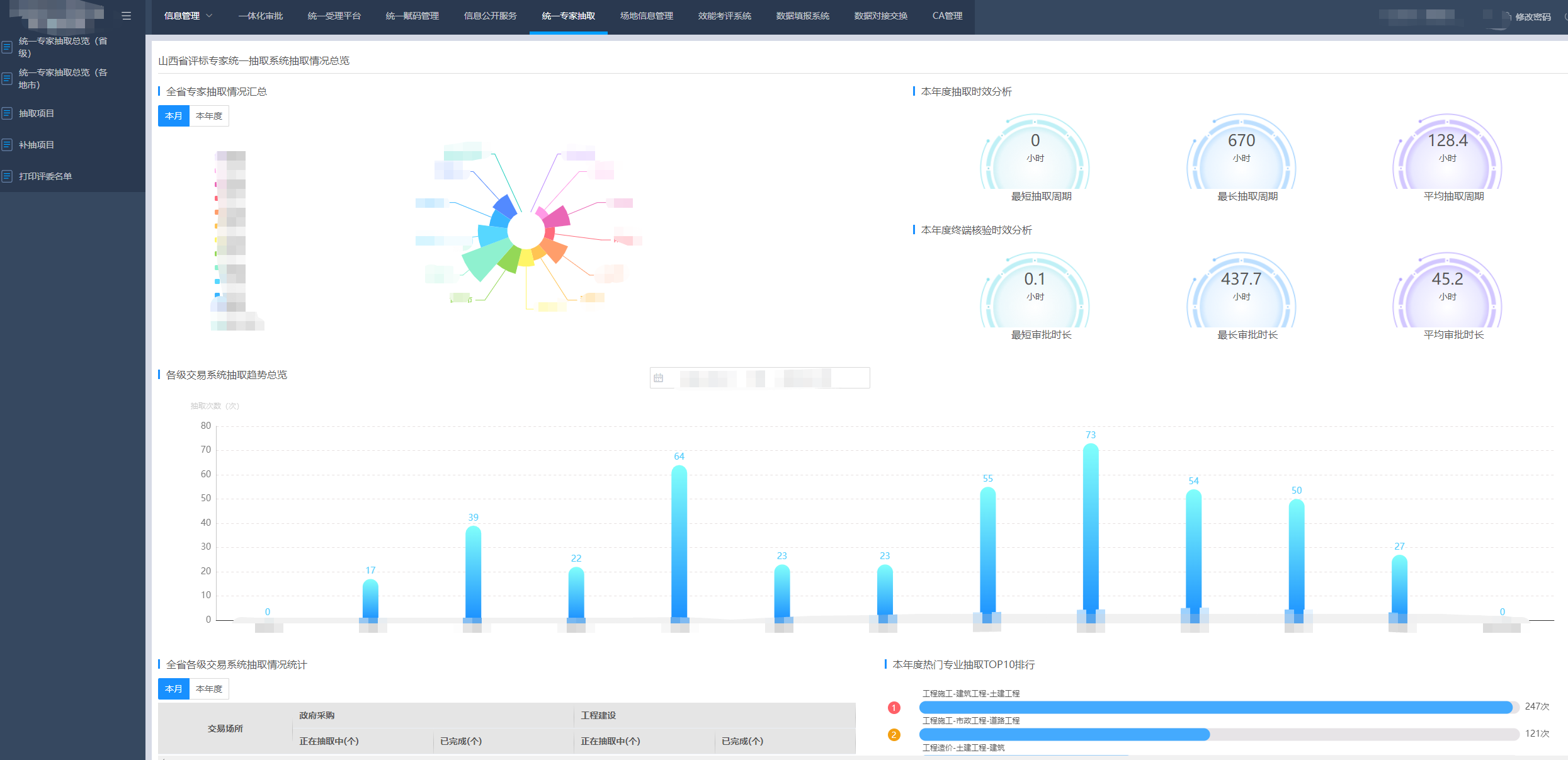Open 打印评委名单 in sidebar
Image resolution: width=1568 pixels, height=760 pixels.
[45, 176]
